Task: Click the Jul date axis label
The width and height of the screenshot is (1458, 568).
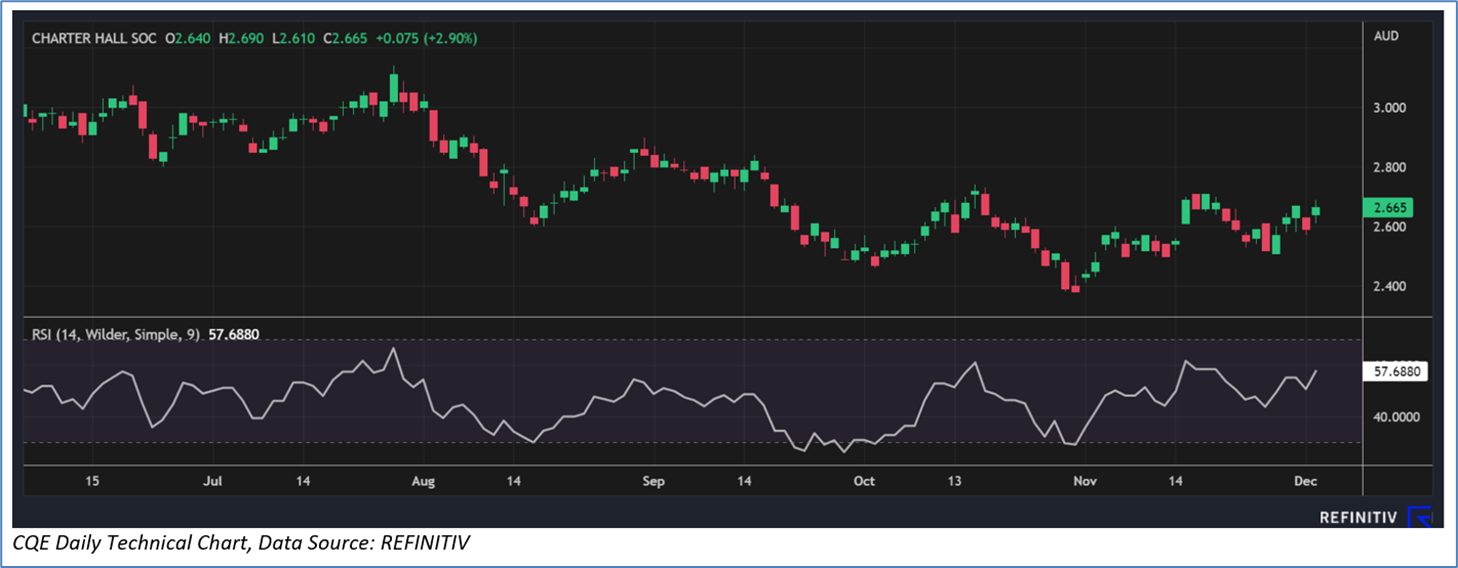Action: tap(213, 481)
